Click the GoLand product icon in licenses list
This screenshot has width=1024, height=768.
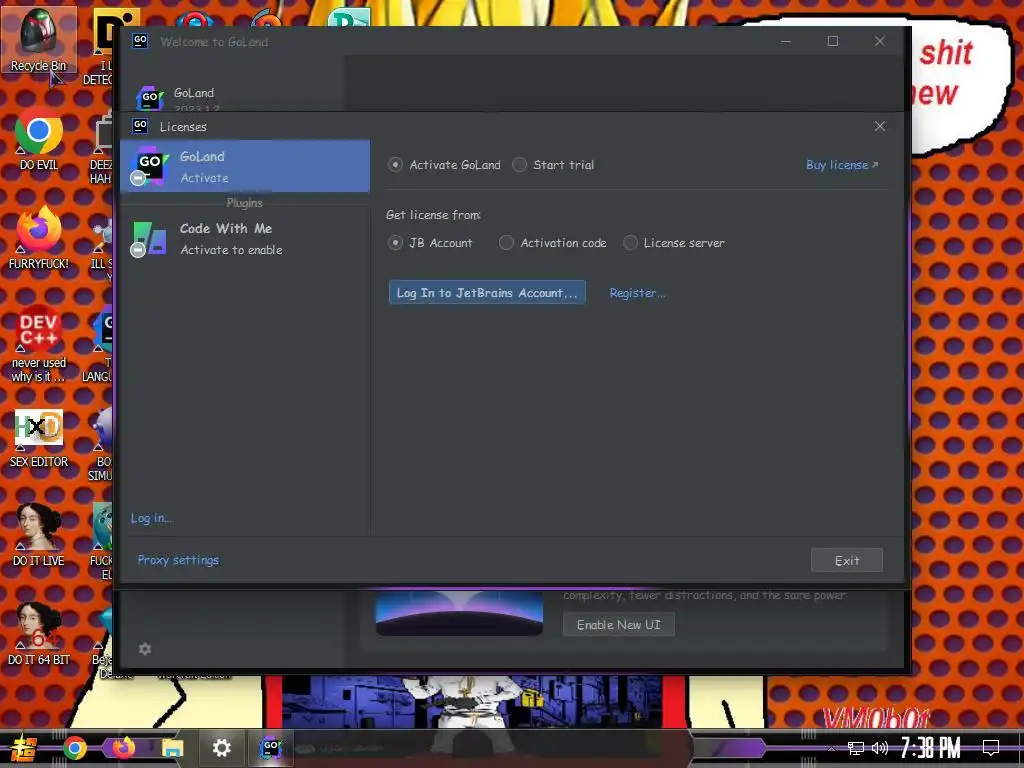(150, 165)
